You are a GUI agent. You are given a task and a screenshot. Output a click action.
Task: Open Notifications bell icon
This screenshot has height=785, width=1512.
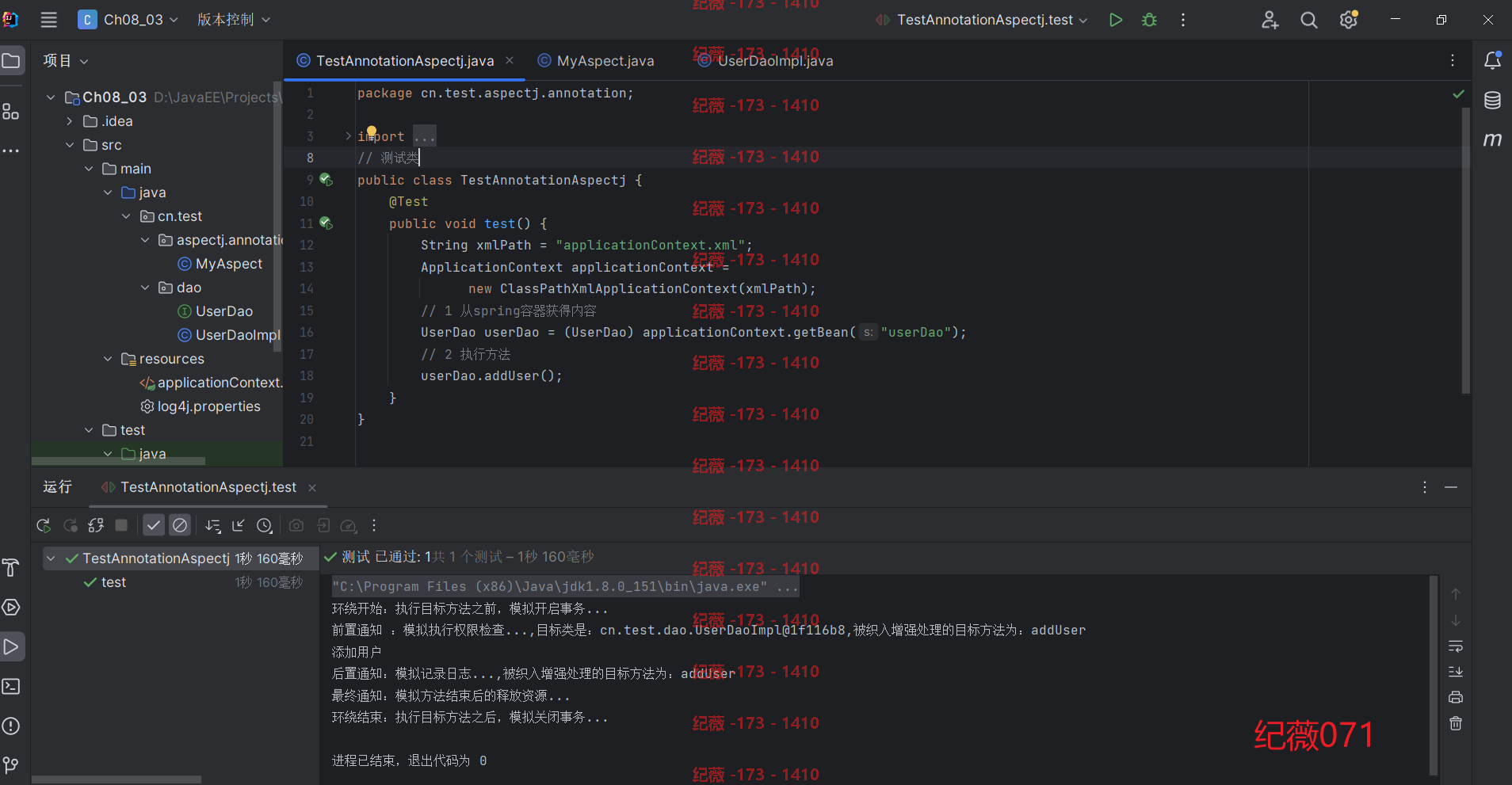tap(1492, 60)
